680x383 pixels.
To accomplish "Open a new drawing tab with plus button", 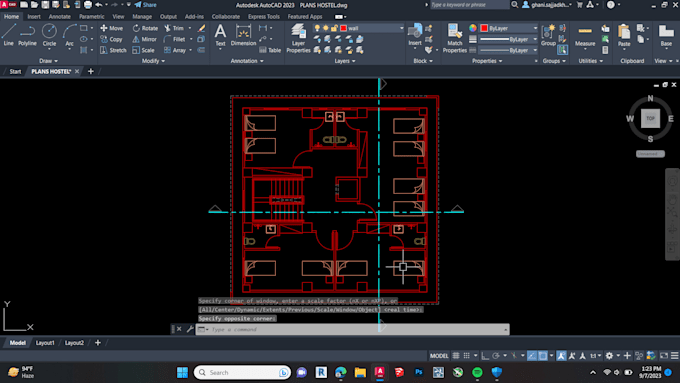I will (x=91, y=71).
